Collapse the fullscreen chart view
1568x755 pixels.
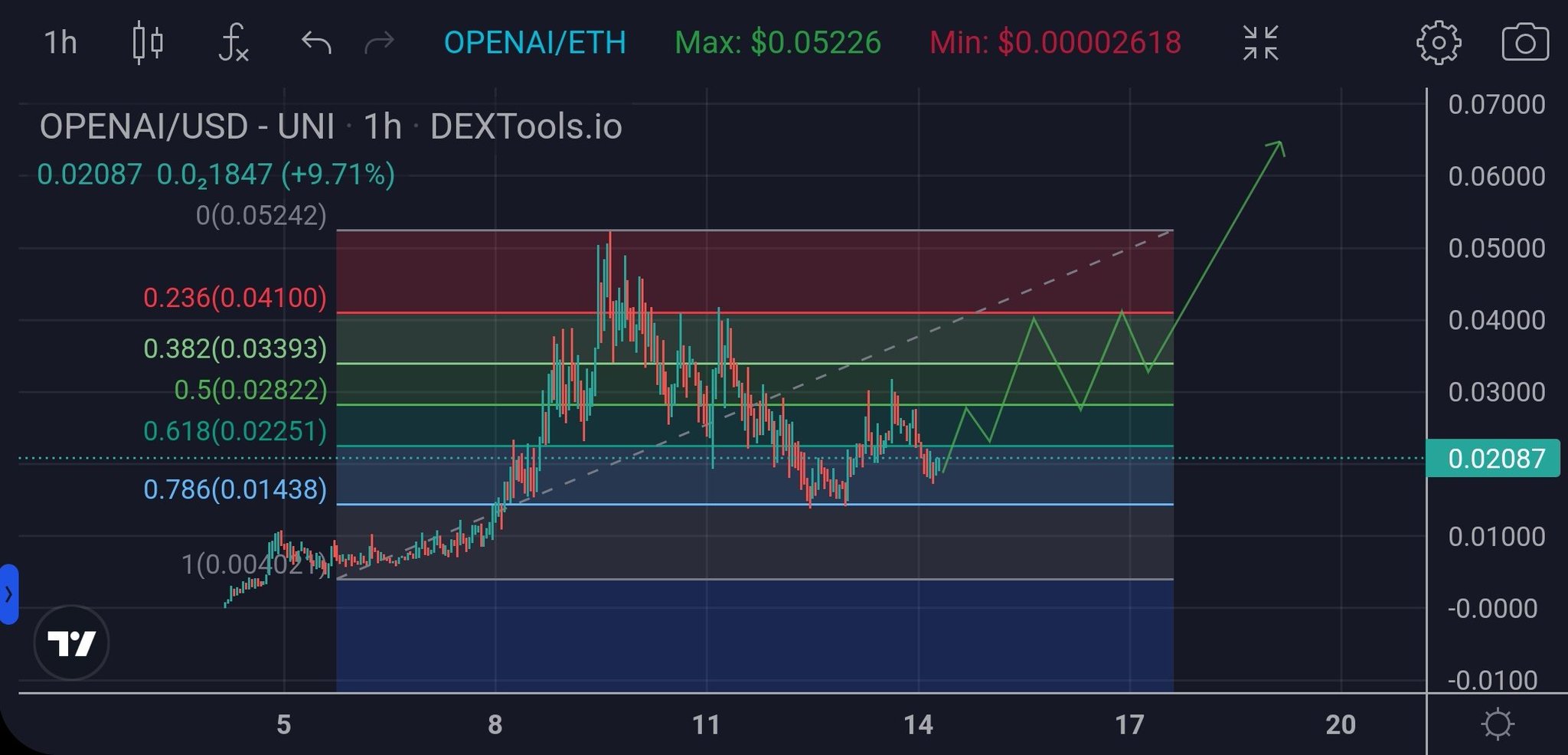tap(1260, 42)
